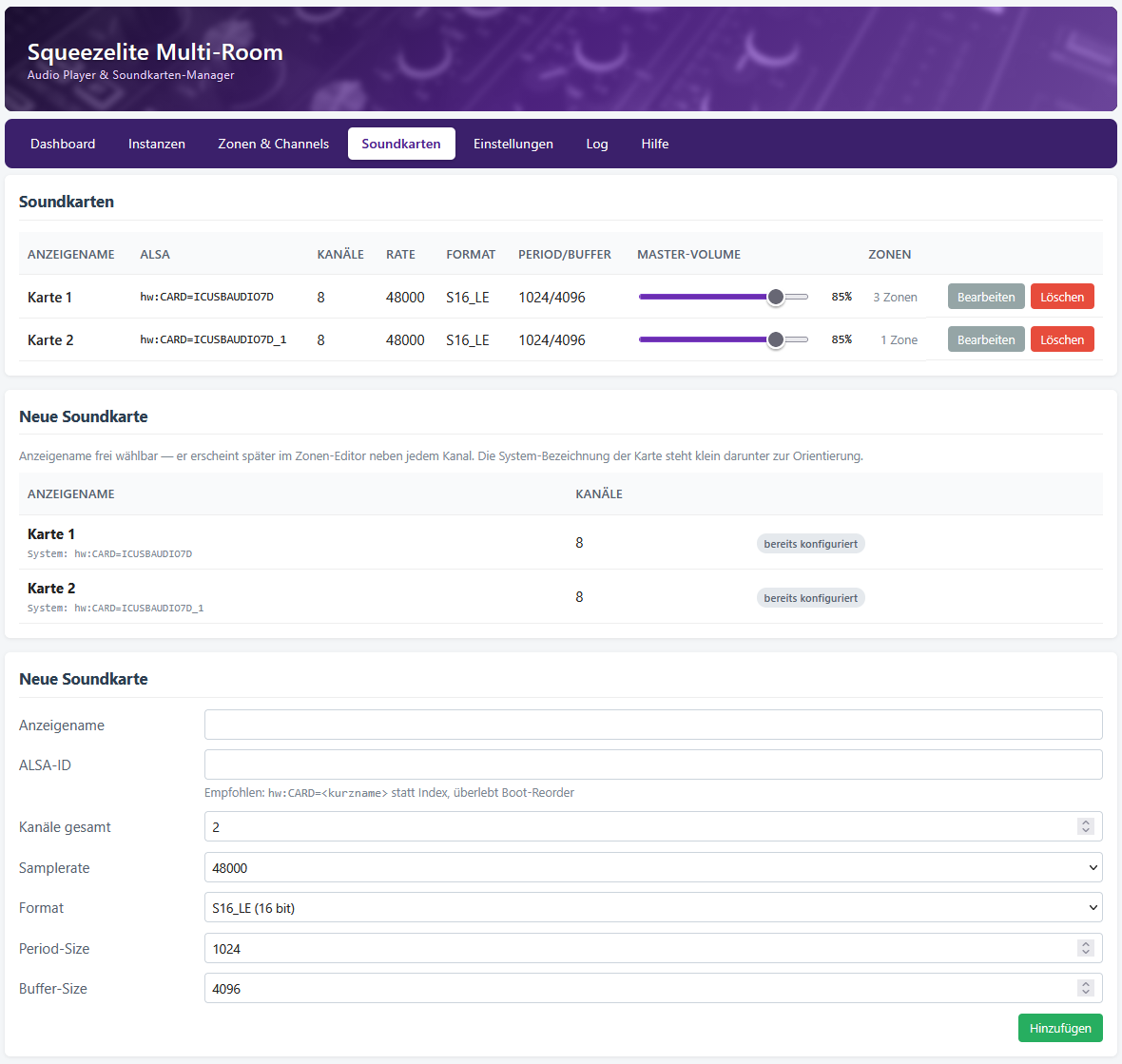Click the ALSA-ID input field

[x=652, y=764]
